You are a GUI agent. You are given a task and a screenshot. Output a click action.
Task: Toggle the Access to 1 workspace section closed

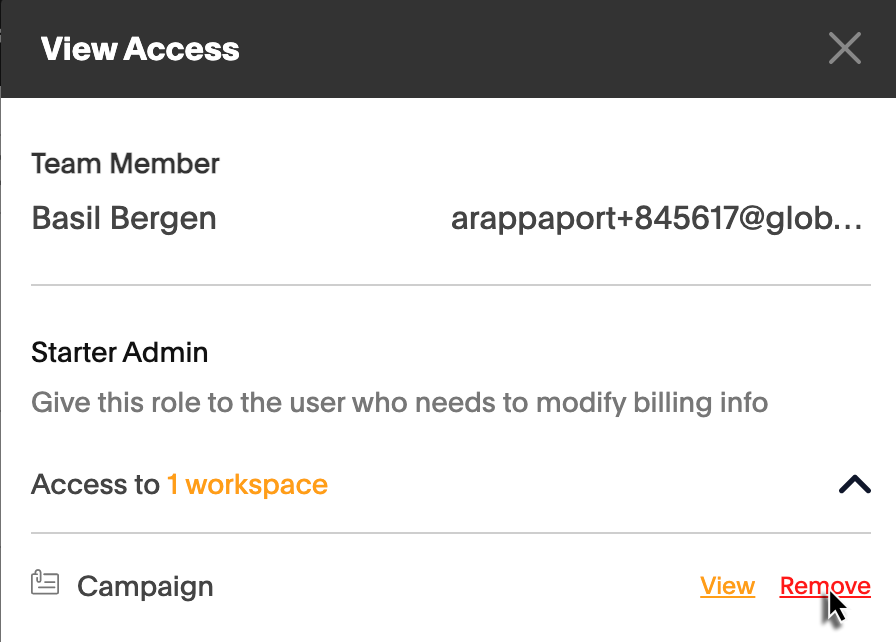point(854,484)
